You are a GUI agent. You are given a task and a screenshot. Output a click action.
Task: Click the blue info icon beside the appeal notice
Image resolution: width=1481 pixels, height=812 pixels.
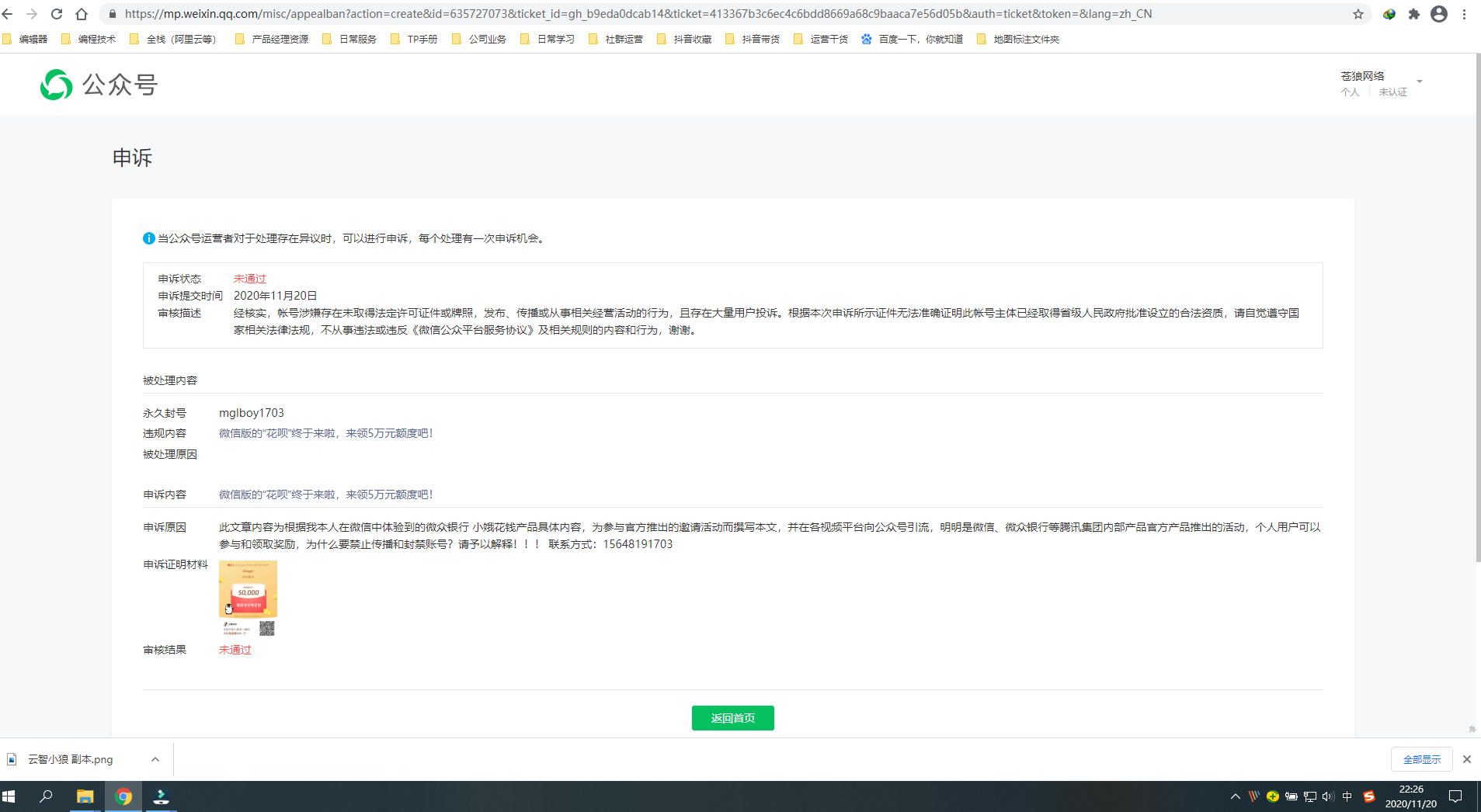149,238
